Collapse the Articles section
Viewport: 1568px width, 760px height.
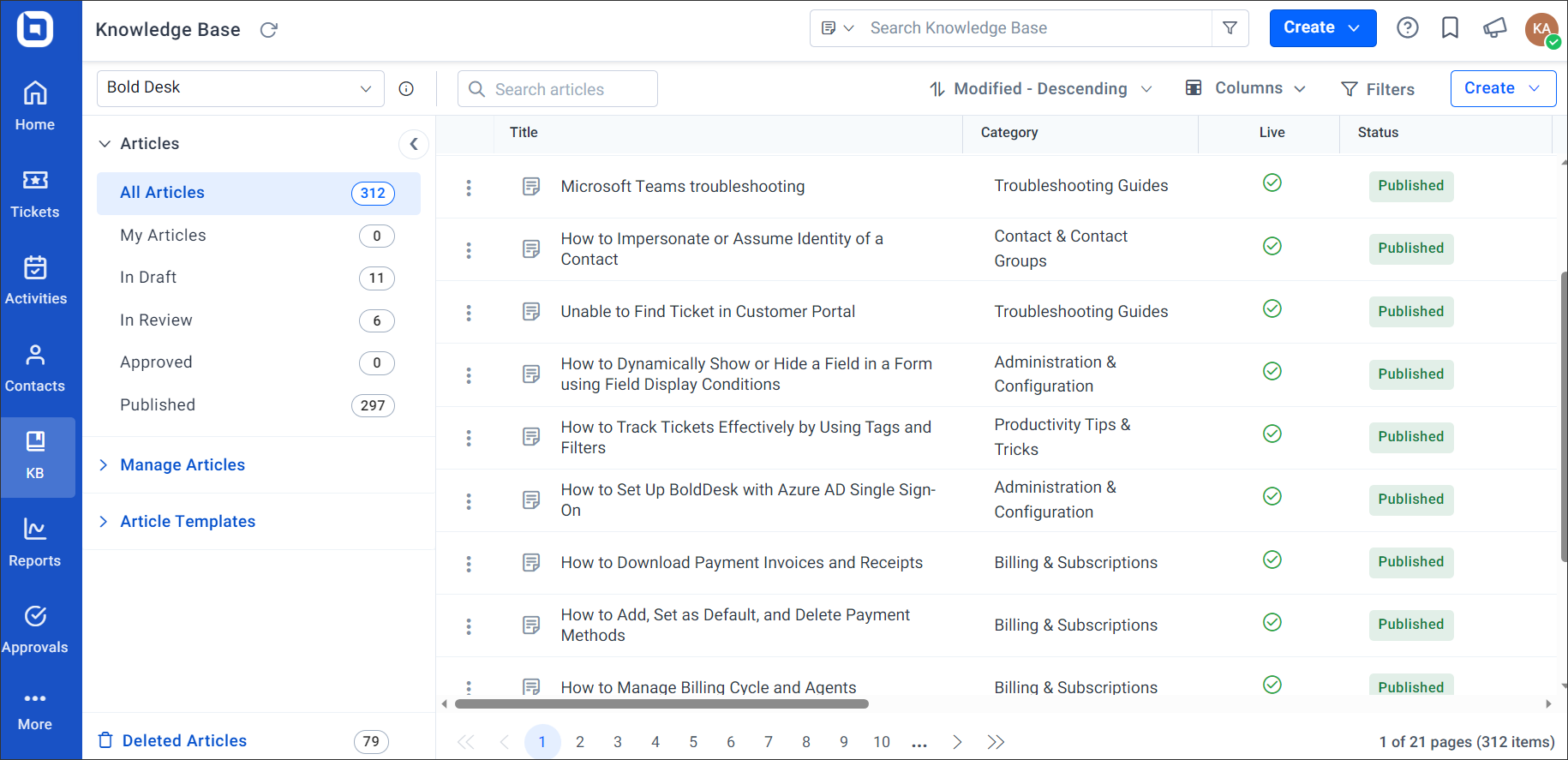pyautogui.click(x=105, y=144)
